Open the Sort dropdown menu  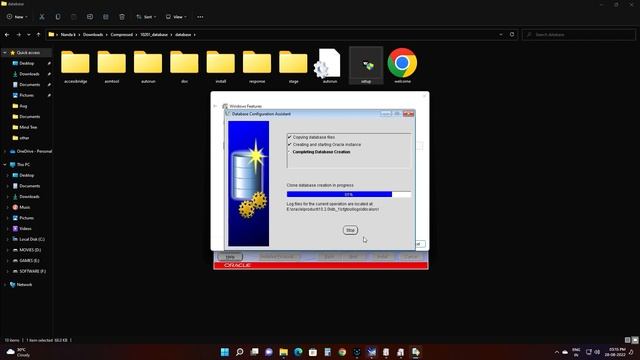[146, 17]
